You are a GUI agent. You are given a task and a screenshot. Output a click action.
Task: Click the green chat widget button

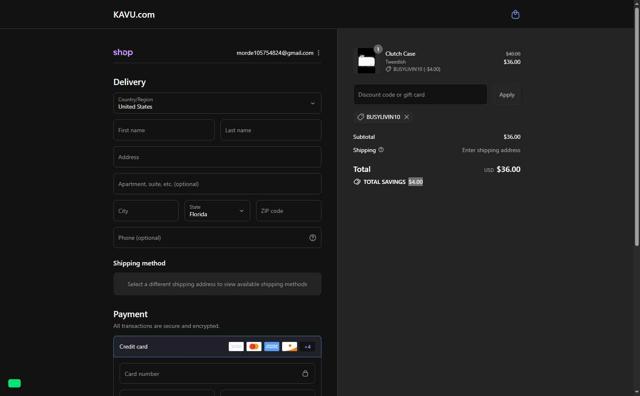pos(14,383)
